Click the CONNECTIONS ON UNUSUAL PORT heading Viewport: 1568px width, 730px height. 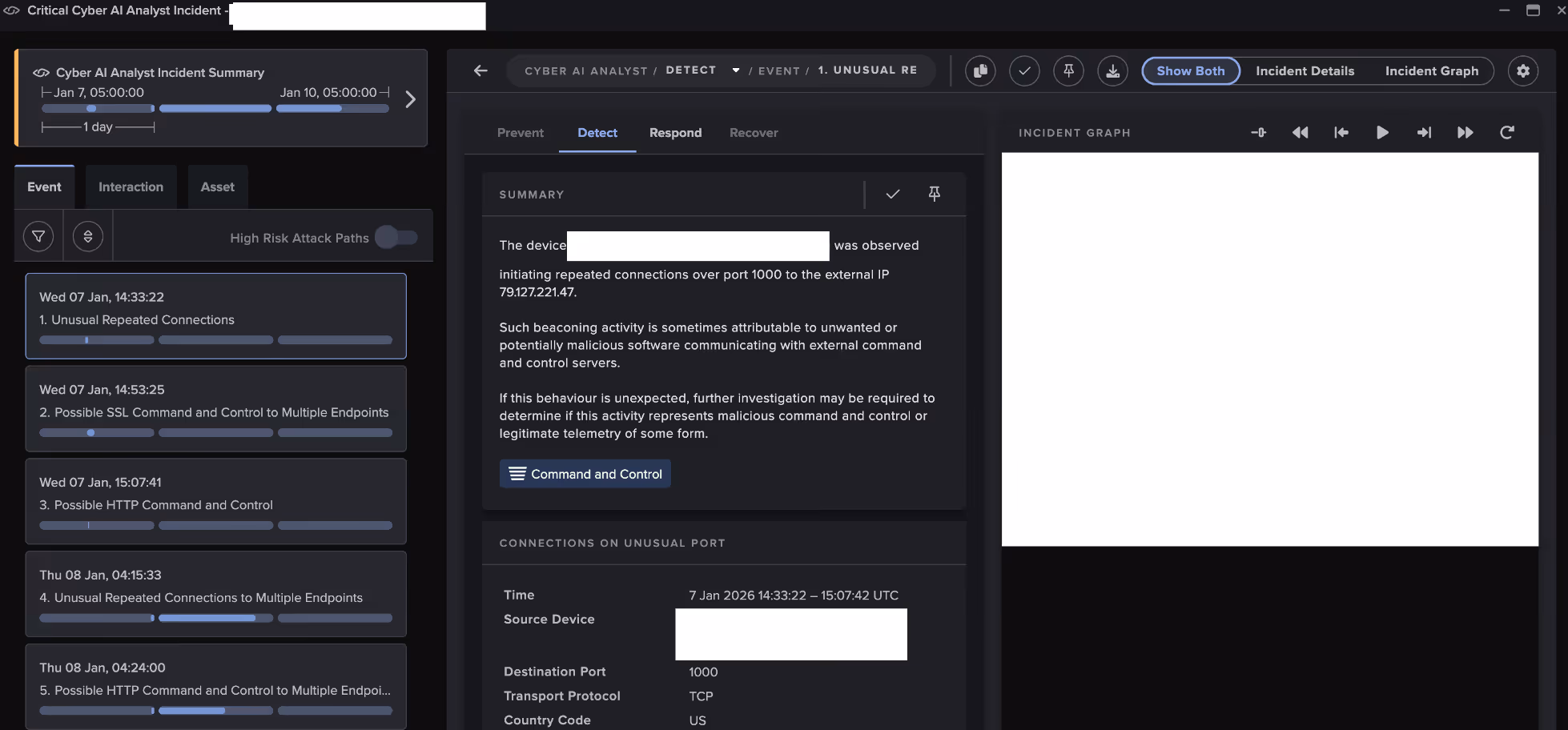613,543
